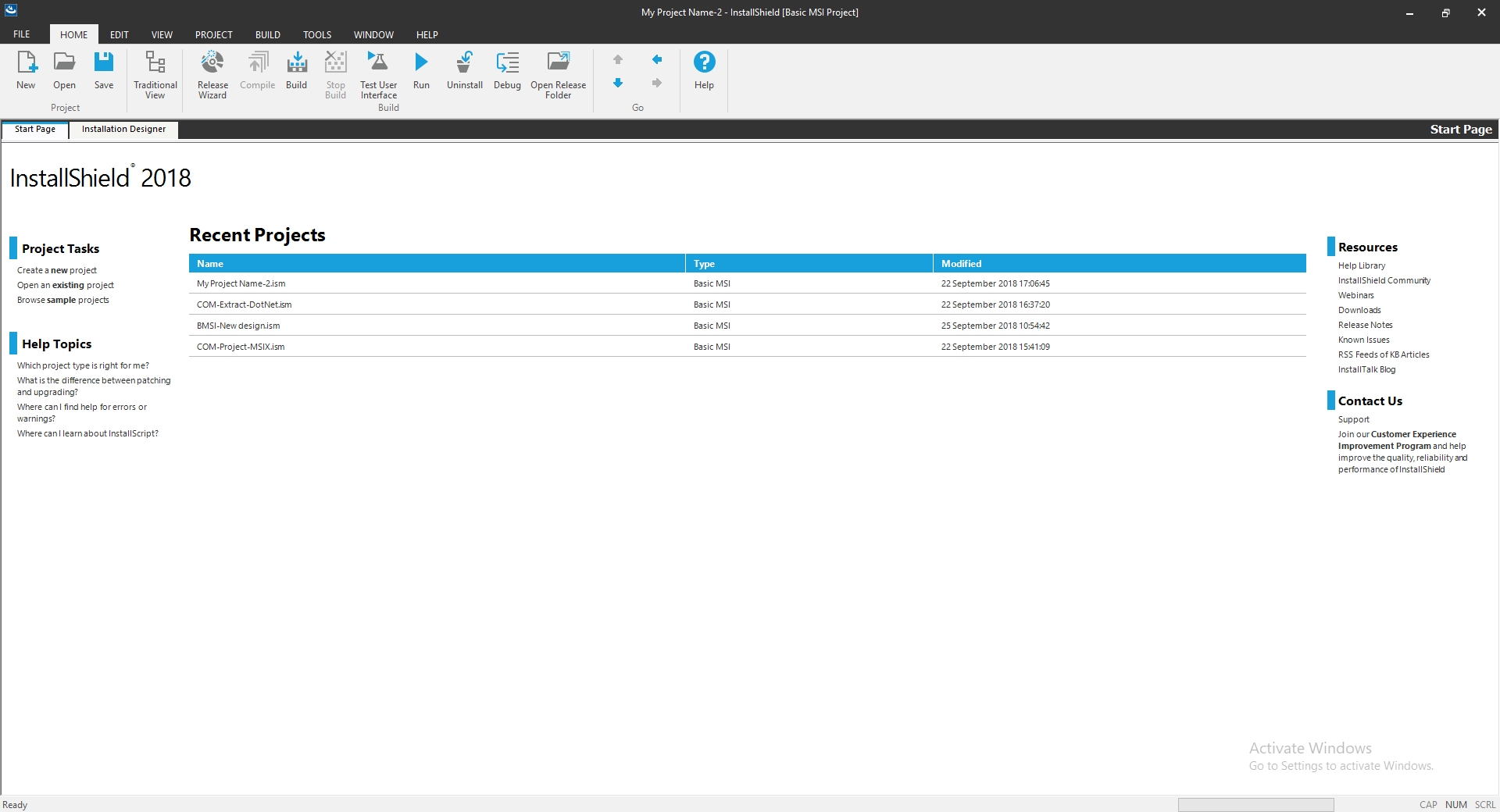
Task: Click Browse sample projects link
Action: [x=63, y=300]
